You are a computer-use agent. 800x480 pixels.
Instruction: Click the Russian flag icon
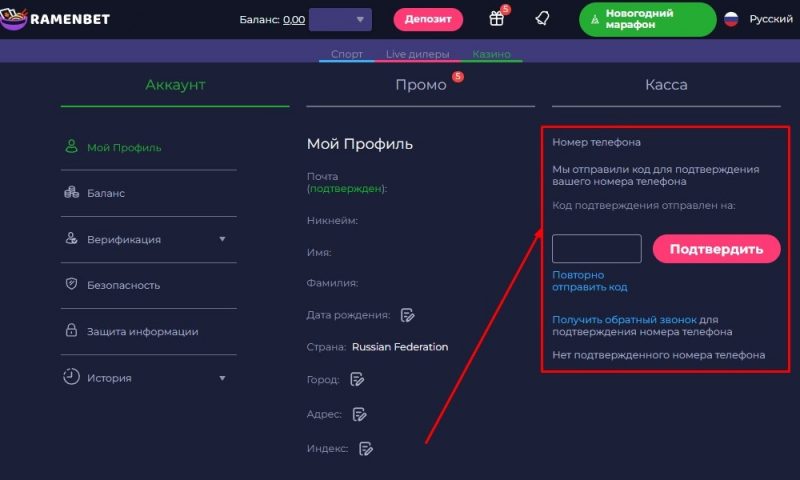click(731, 19)
